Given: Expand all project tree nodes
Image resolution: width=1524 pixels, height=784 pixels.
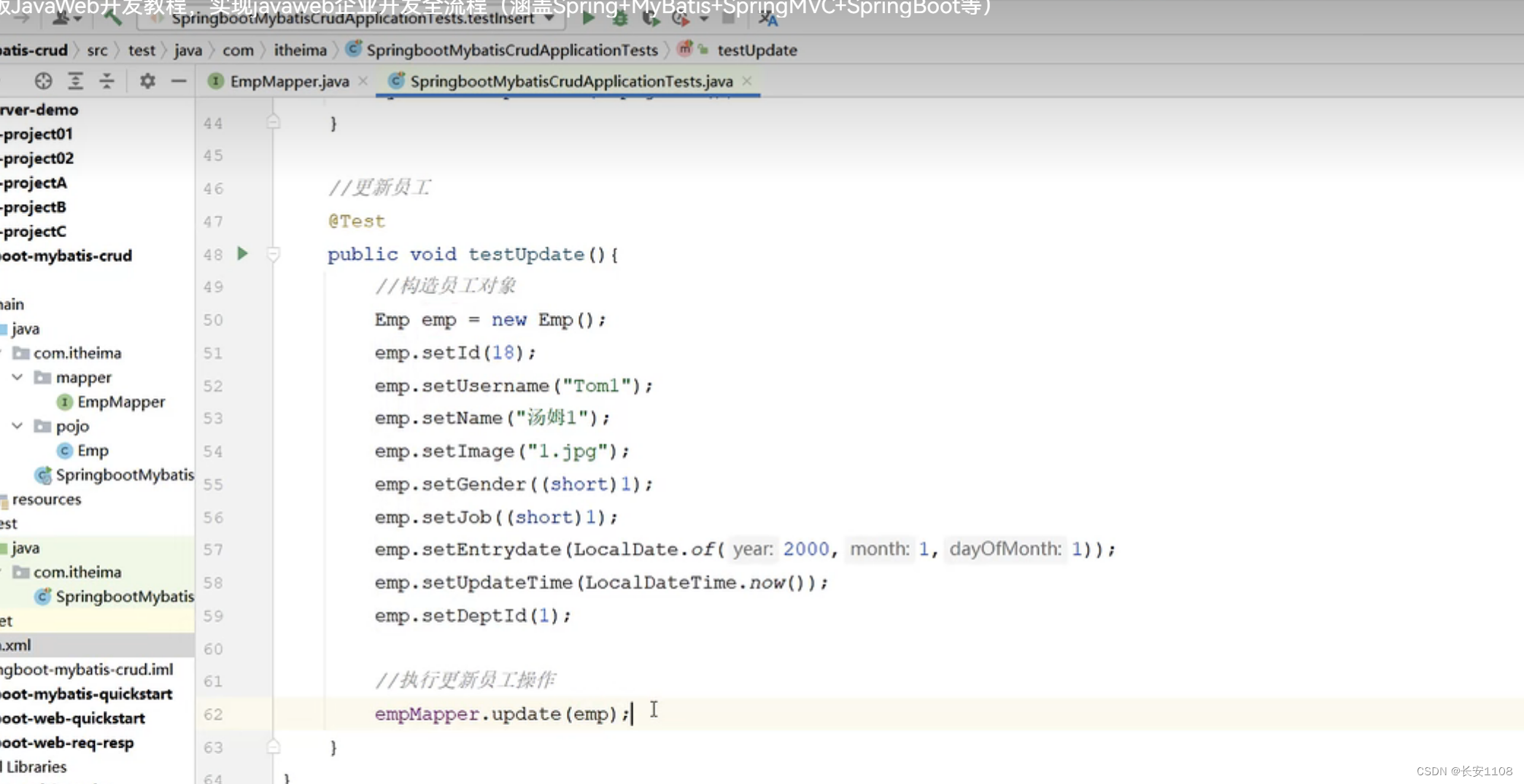Looking at the screenshot, I should (x=75, y=81).
